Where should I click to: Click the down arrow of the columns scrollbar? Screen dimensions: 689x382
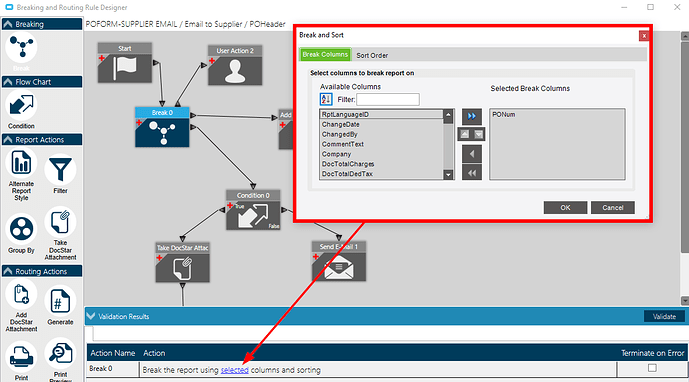(448, 175)
